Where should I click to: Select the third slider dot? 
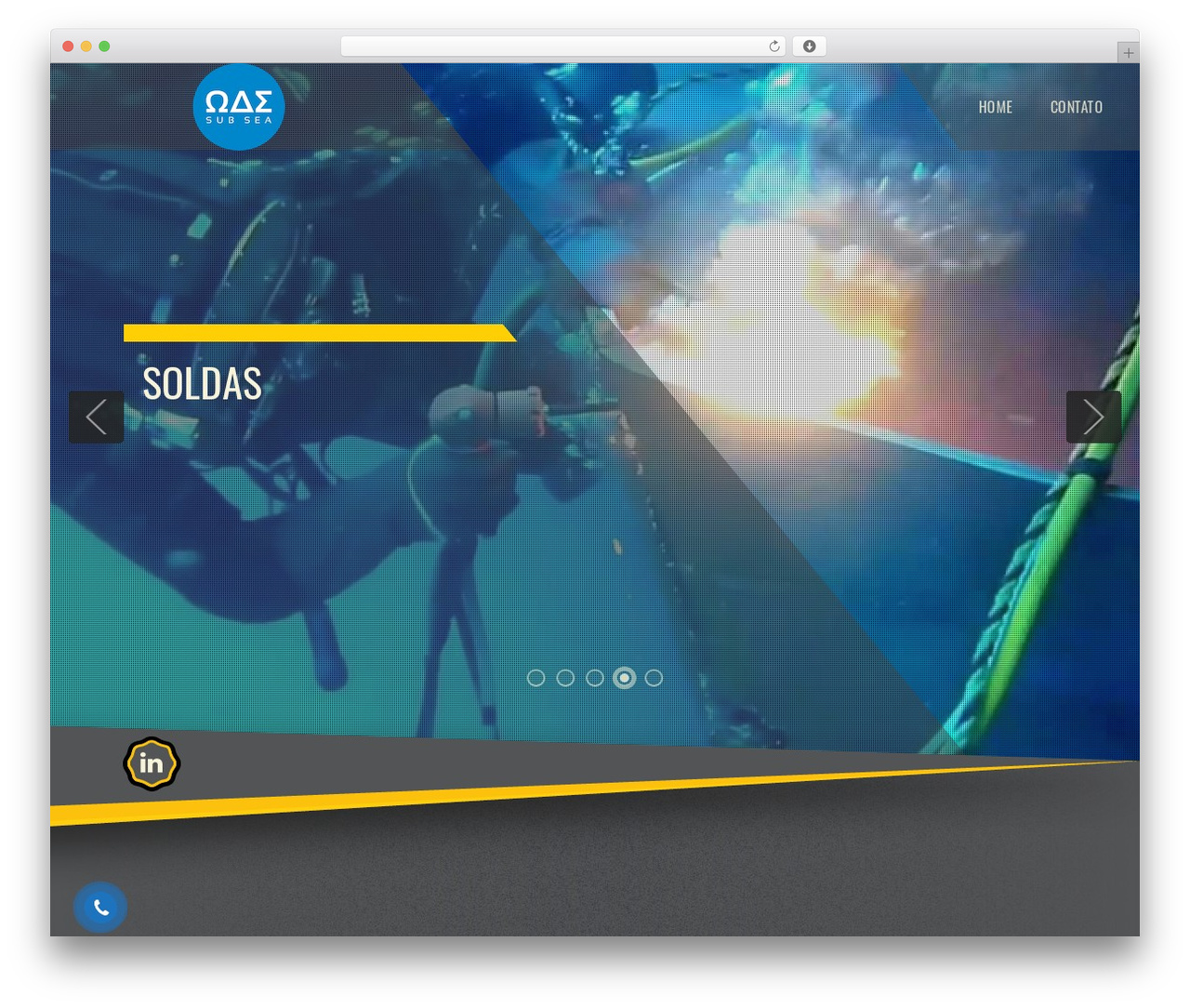click(x=595, y=678)
